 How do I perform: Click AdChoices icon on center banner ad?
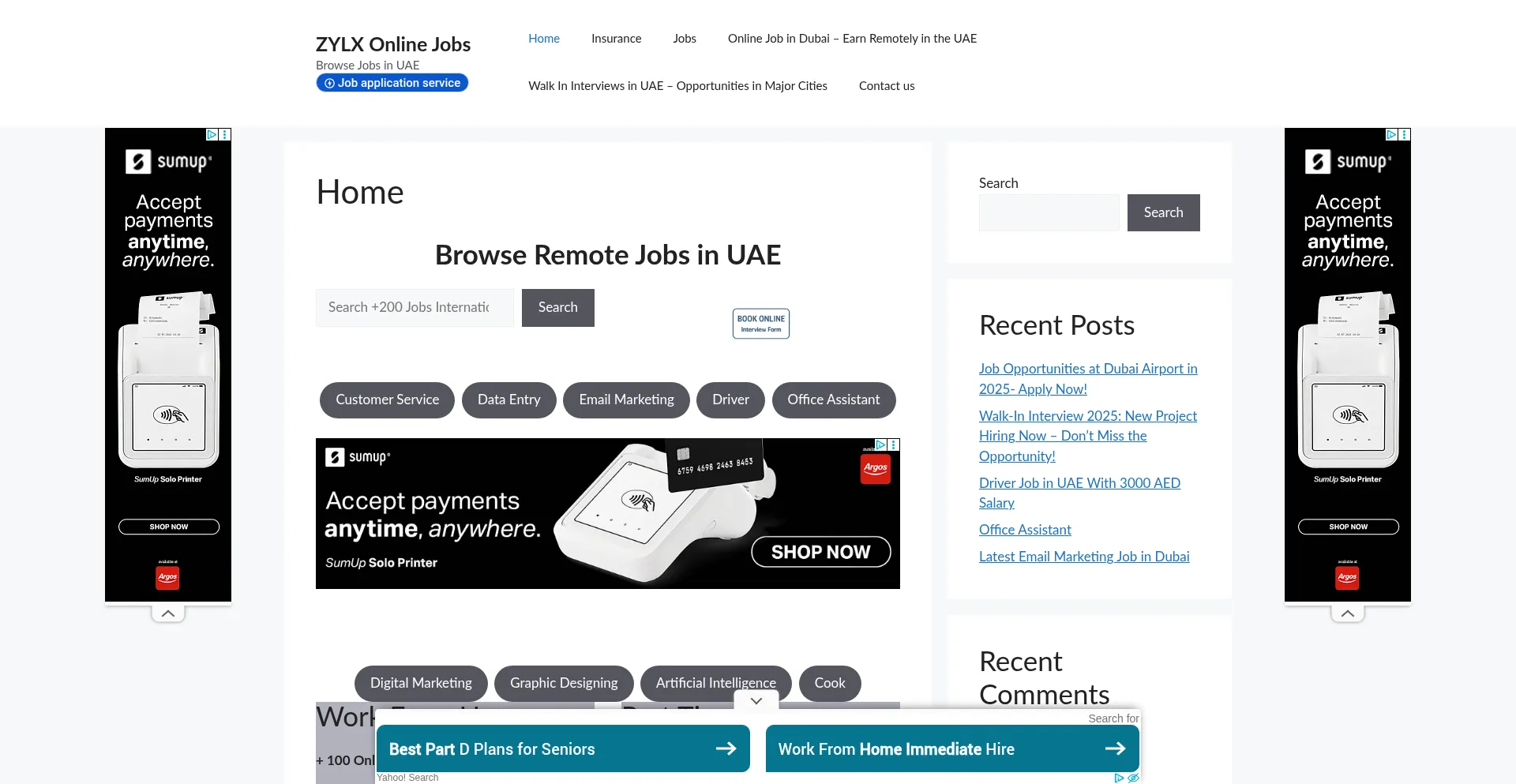(880, 445)
